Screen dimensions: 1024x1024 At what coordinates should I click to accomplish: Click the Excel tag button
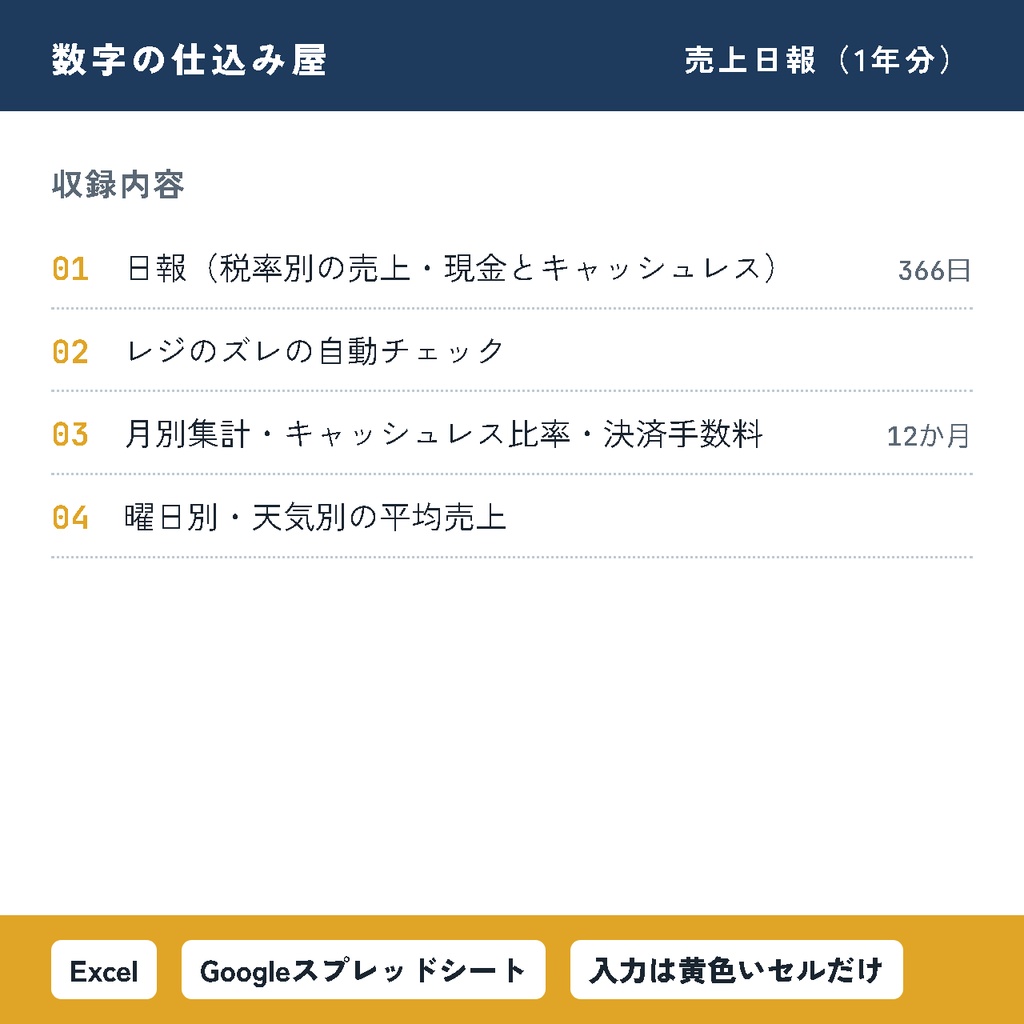coord(104,970)
